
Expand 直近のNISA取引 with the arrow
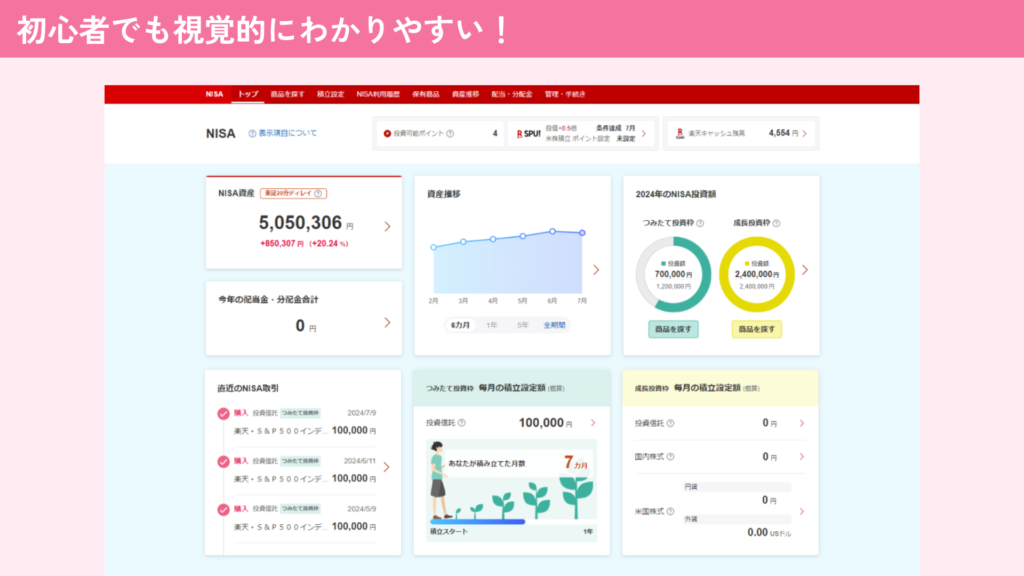click(x=386, y=467)
